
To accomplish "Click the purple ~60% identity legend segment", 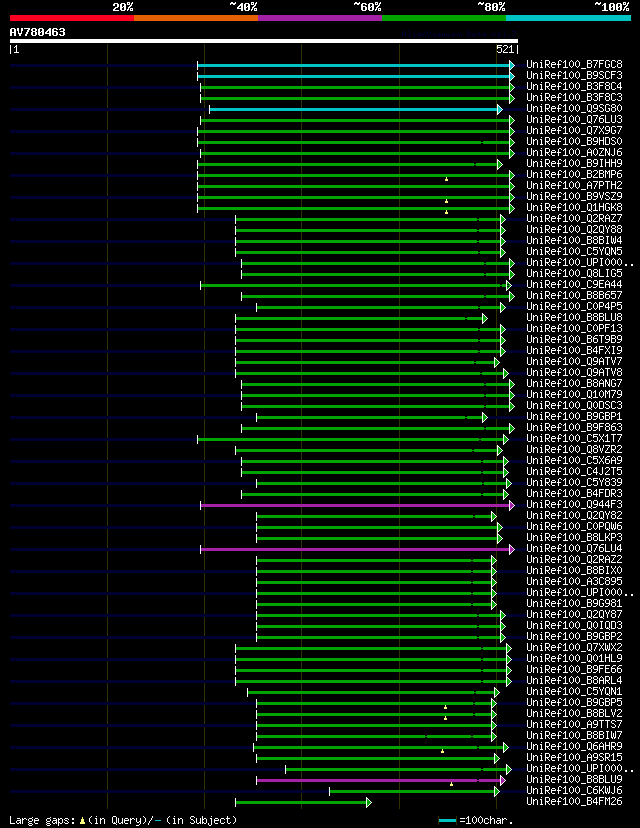I will (320, 18).
